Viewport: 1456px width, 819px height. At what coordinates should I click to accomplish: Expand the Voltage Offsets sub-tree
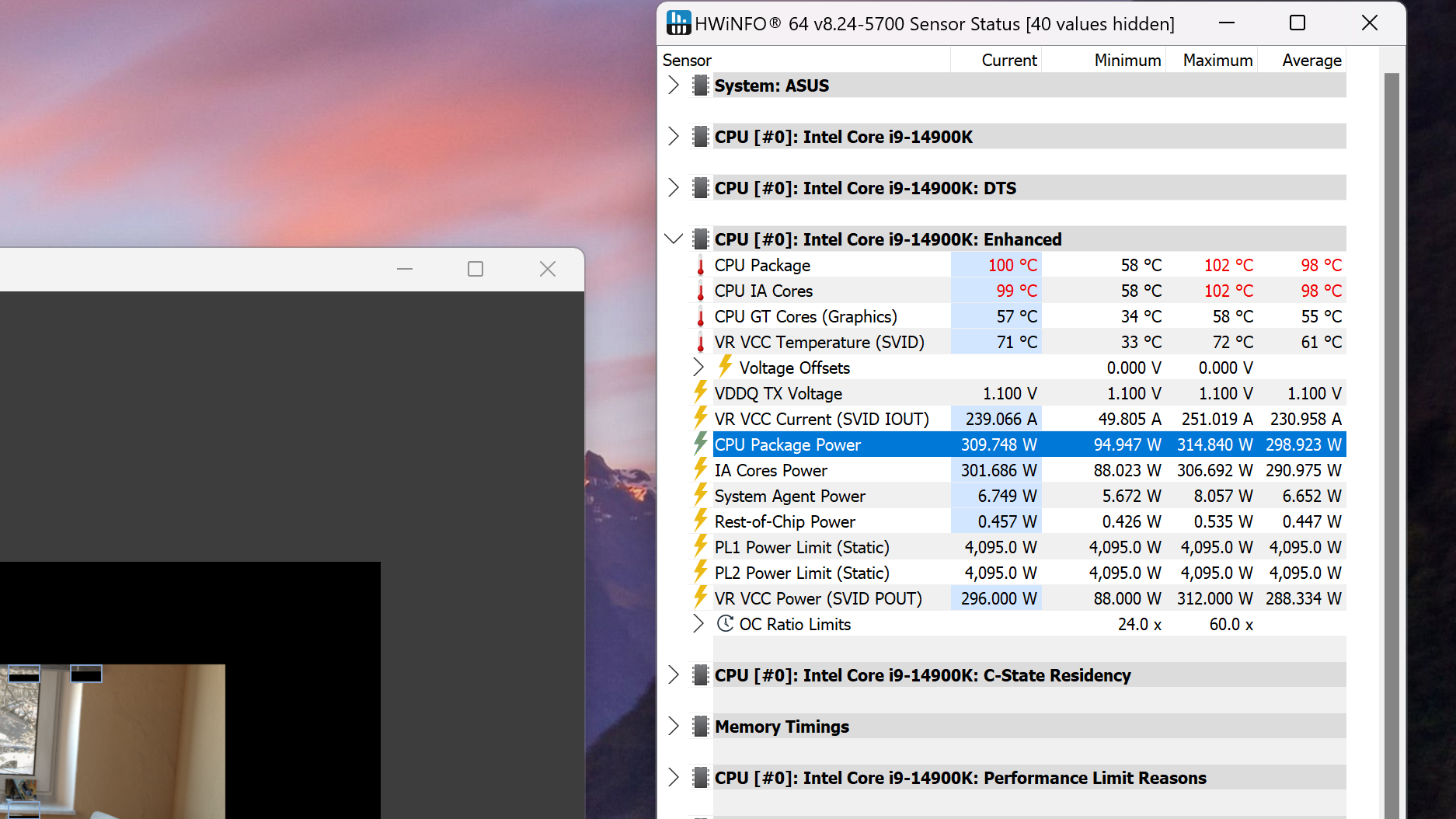(x=698, y=368)
